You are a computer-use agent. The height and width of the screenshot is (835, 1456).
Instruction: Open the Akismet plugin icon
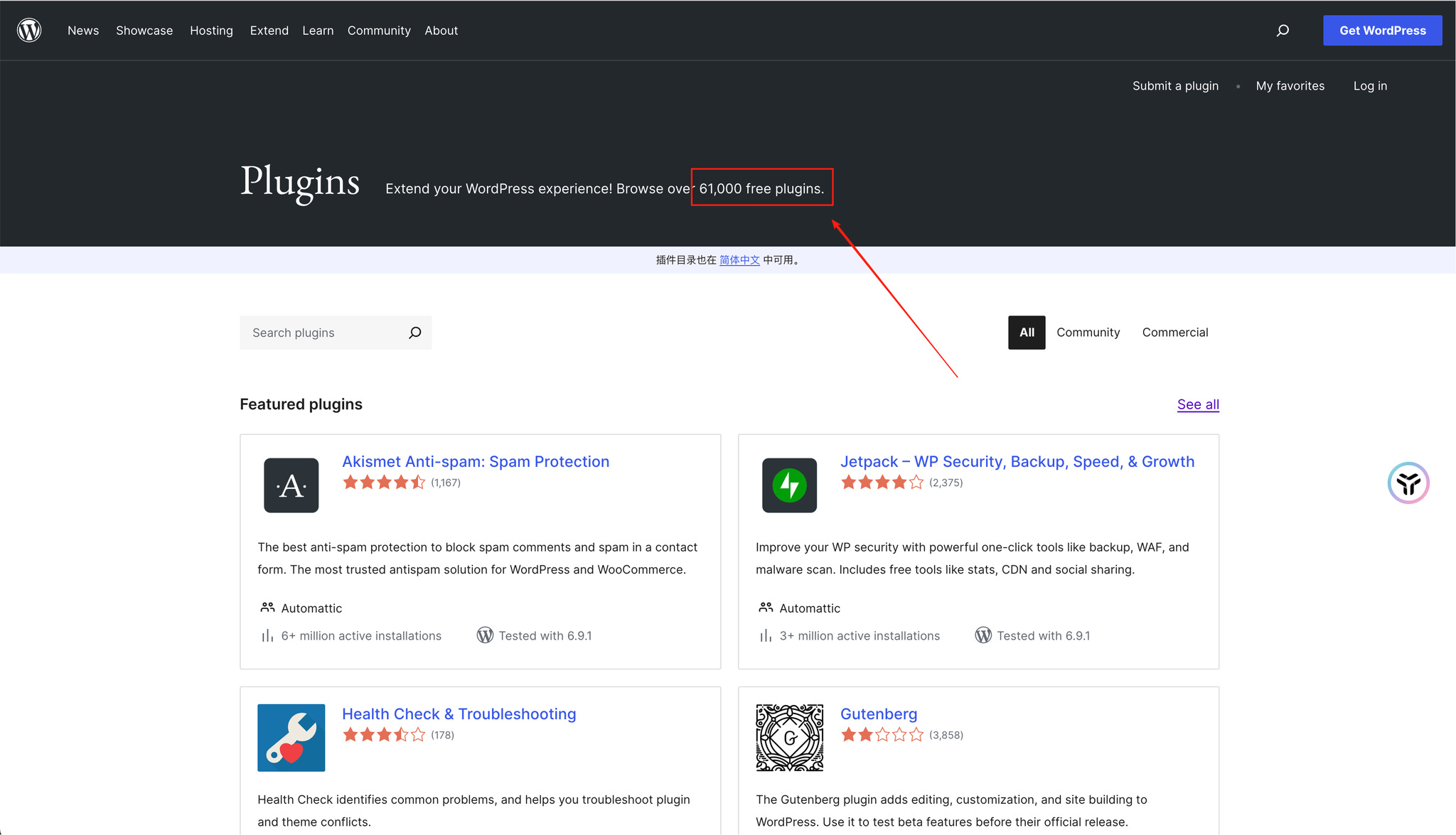tap(291, 485)
